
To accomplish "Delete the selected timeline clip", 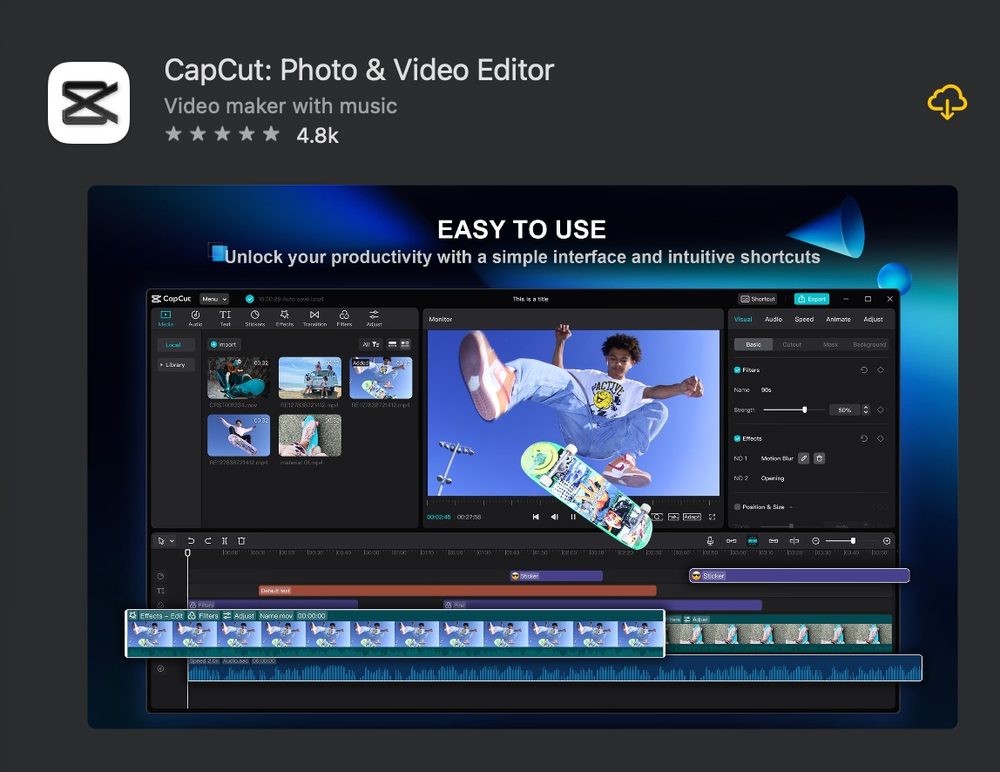I will tap(241, 541).
